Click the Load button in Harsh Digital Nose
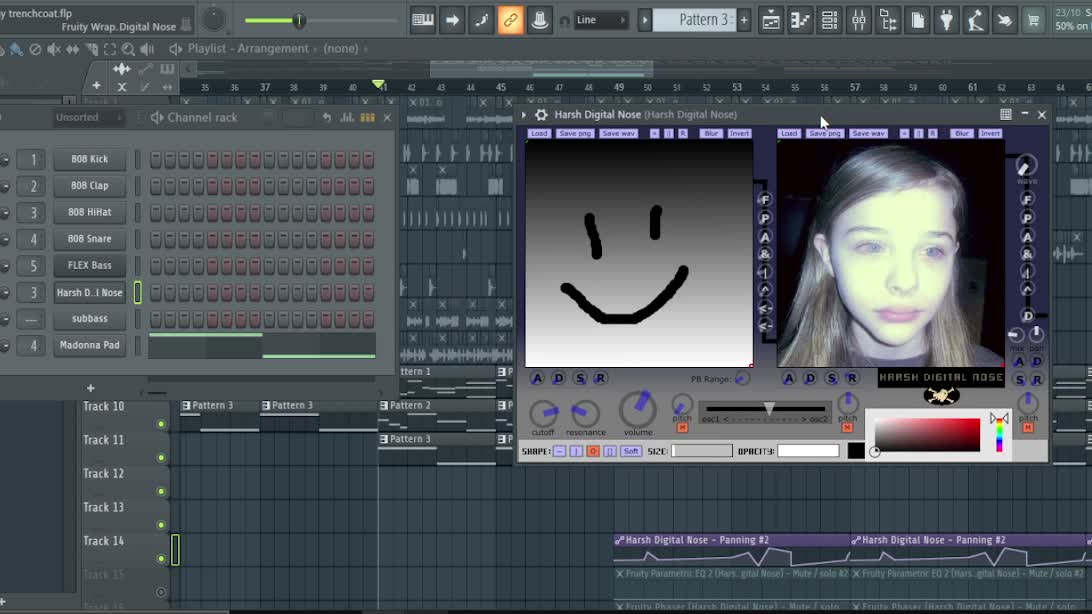The height and width of the screenshot is (614, 1092). pyautogui.click(x=540, y=133)
